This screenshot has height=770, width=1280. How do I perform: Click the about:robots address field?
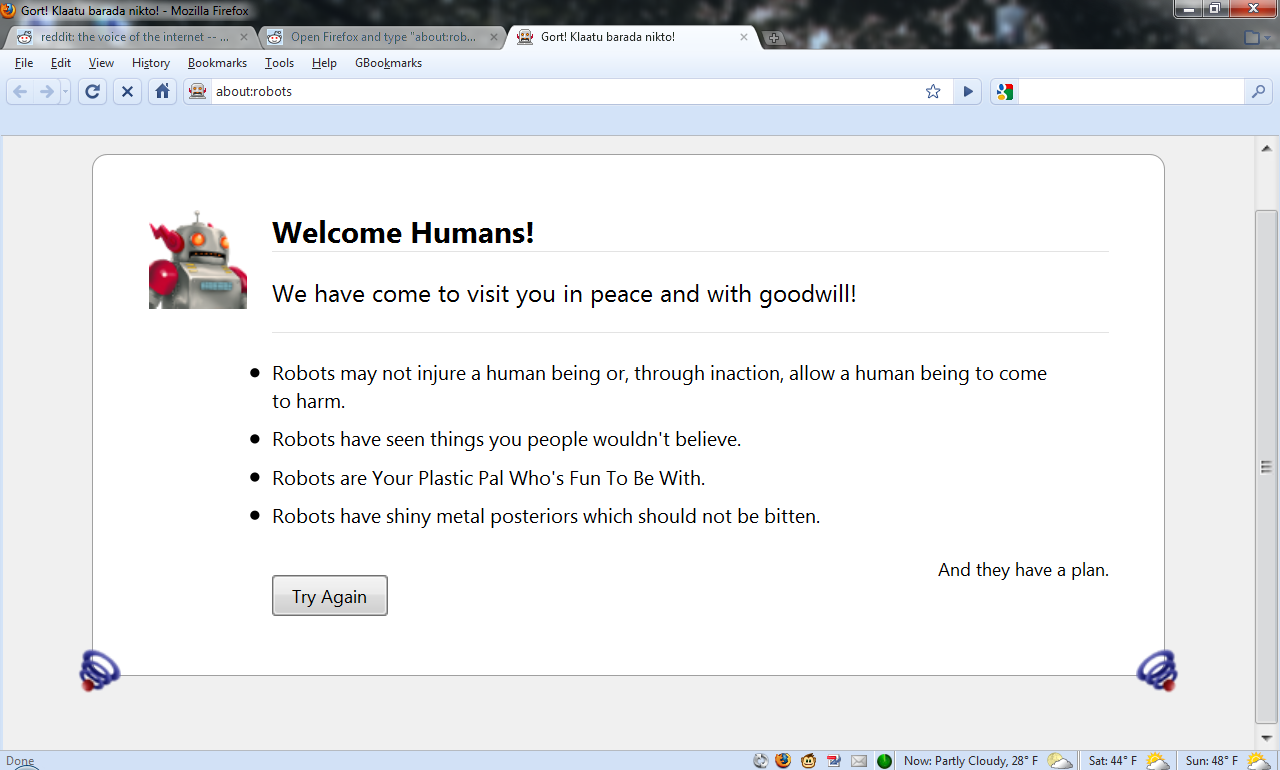pos(560,92)
